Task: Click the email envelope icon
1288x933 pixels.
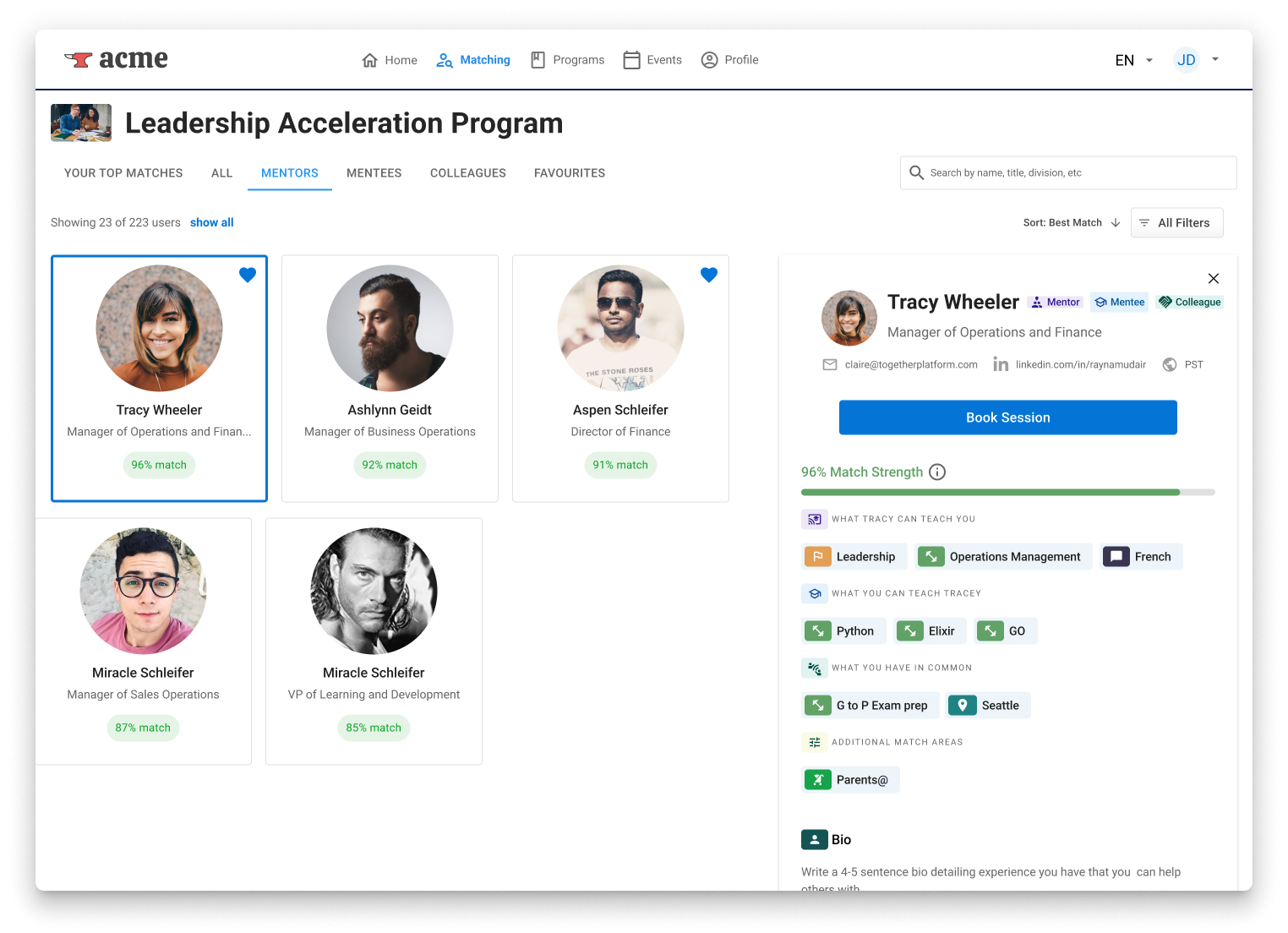Action: (830, 364)
